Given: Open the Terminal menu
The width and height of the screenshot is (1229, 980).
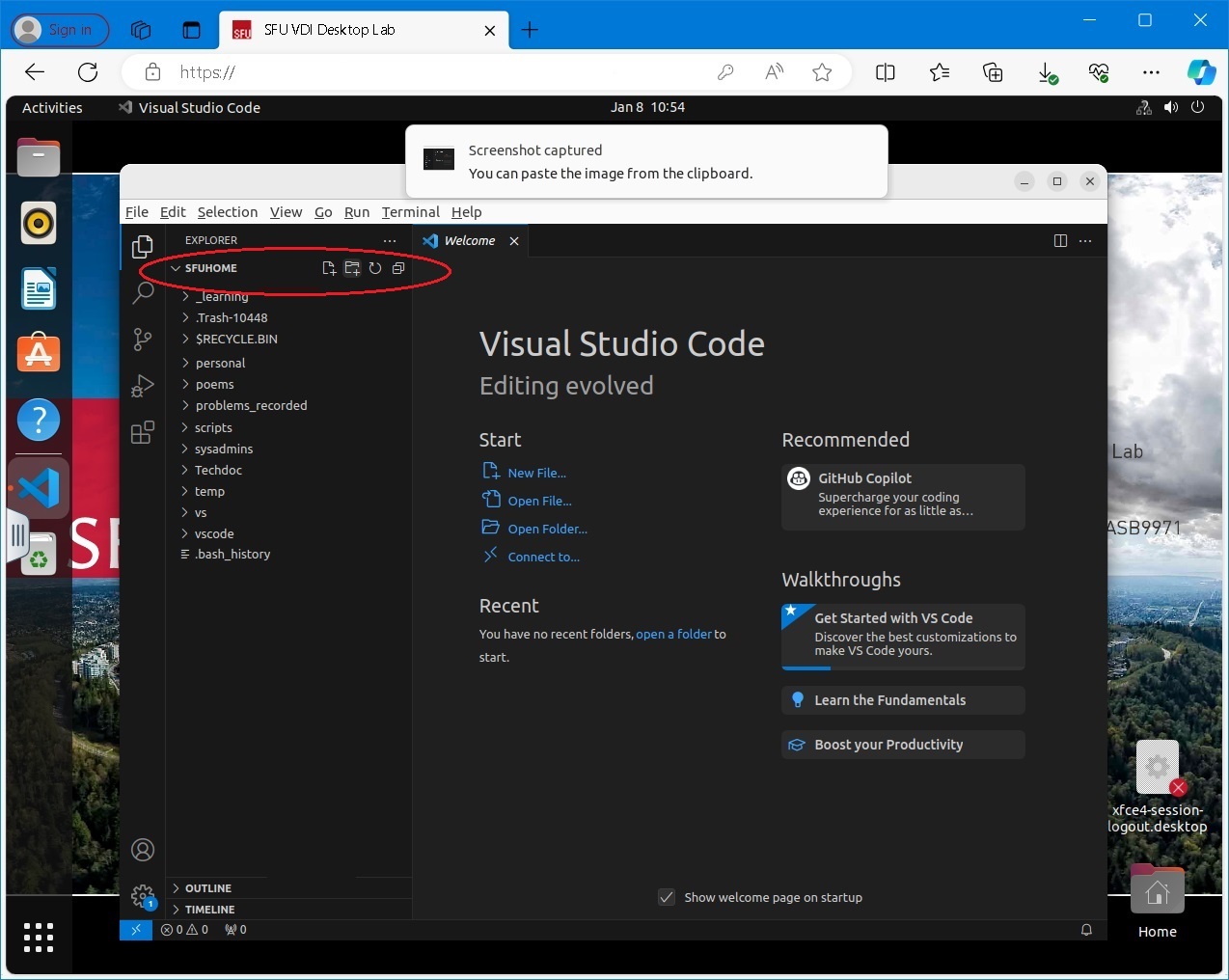Looking at the screenshot, I should tap(410, 212).
